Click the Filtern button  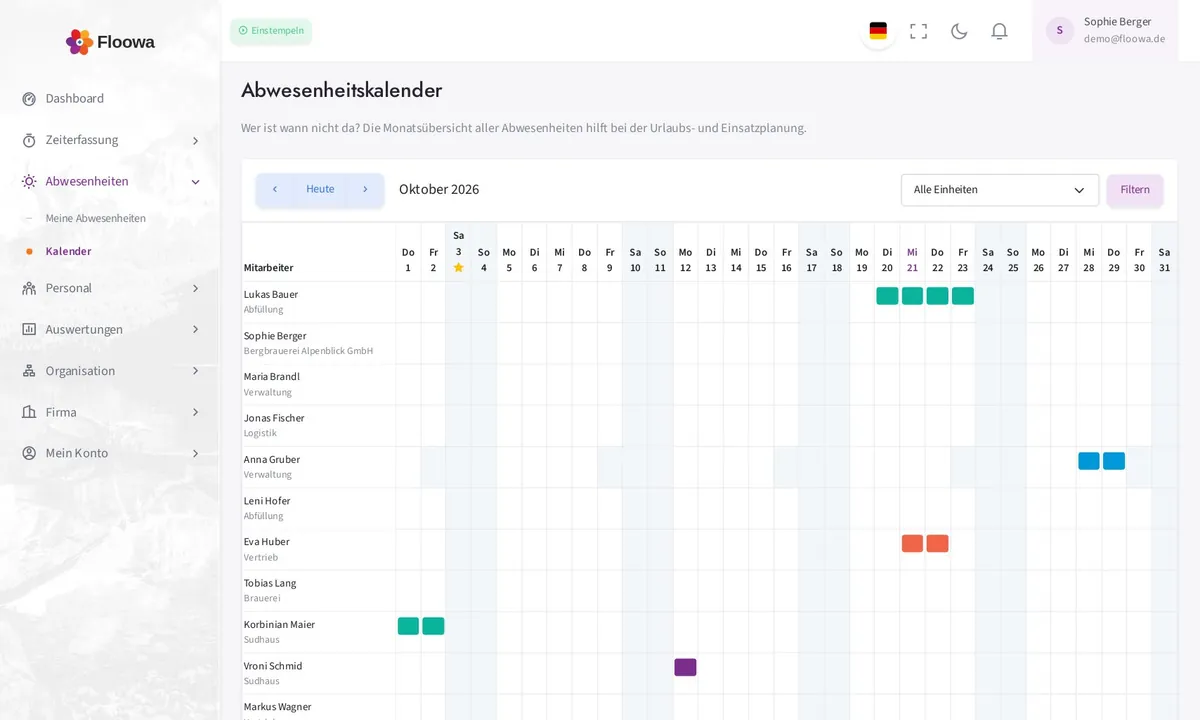(x=1135, y=190)
